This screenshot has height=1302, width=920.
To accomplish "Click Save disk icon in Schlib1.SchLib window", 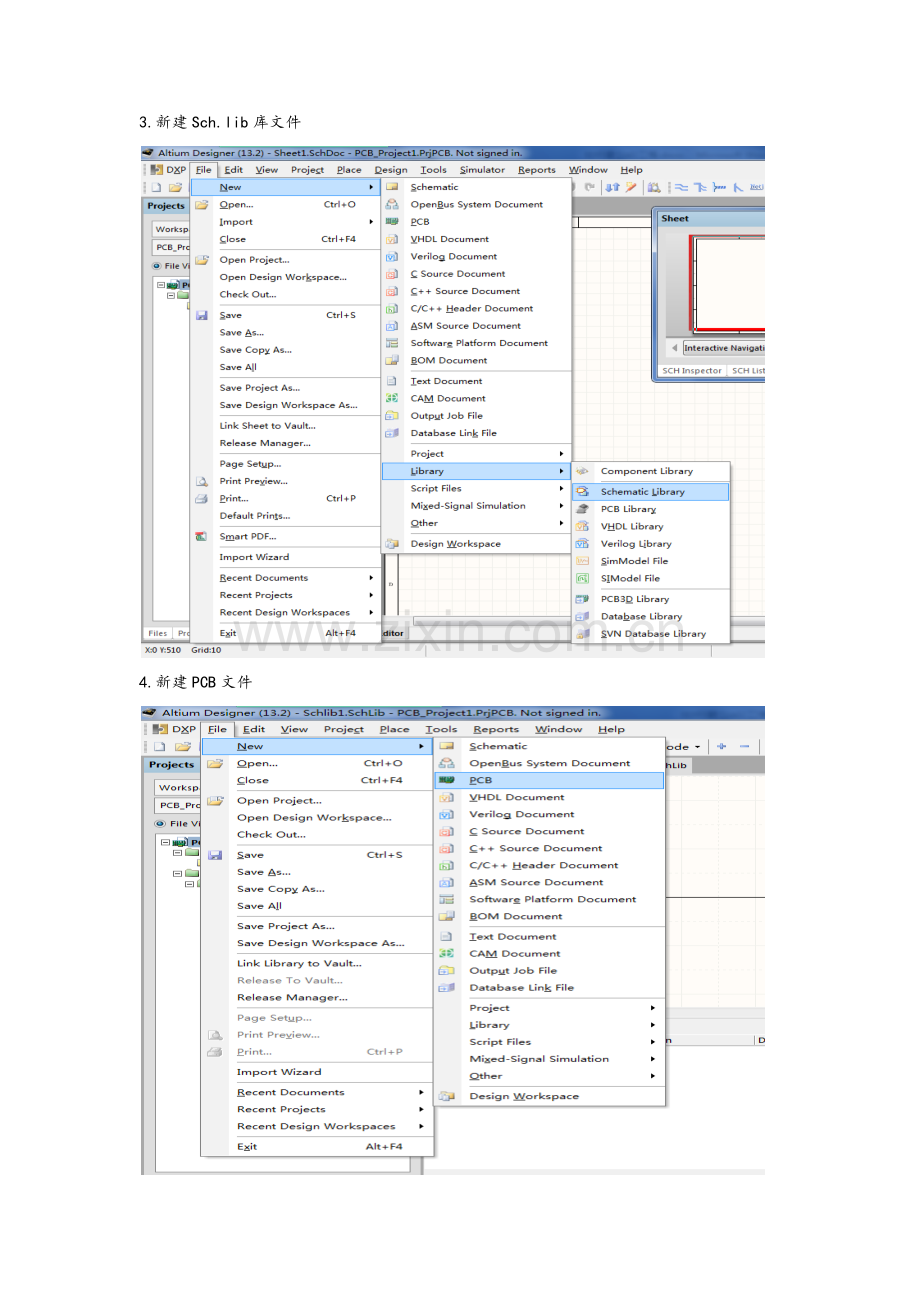I will [x=215, y=855].
